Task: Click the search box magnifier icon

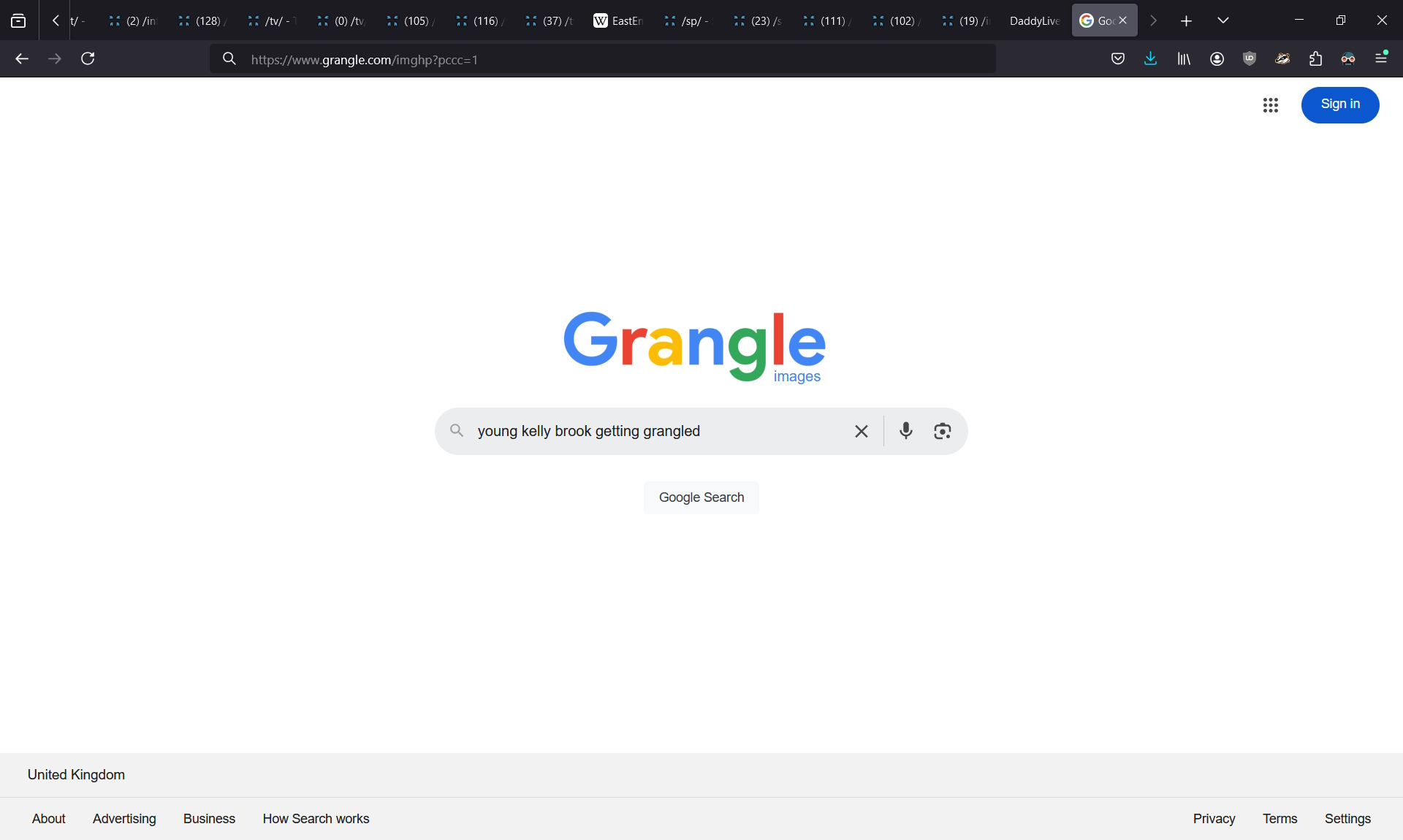Action: point(457,430)
